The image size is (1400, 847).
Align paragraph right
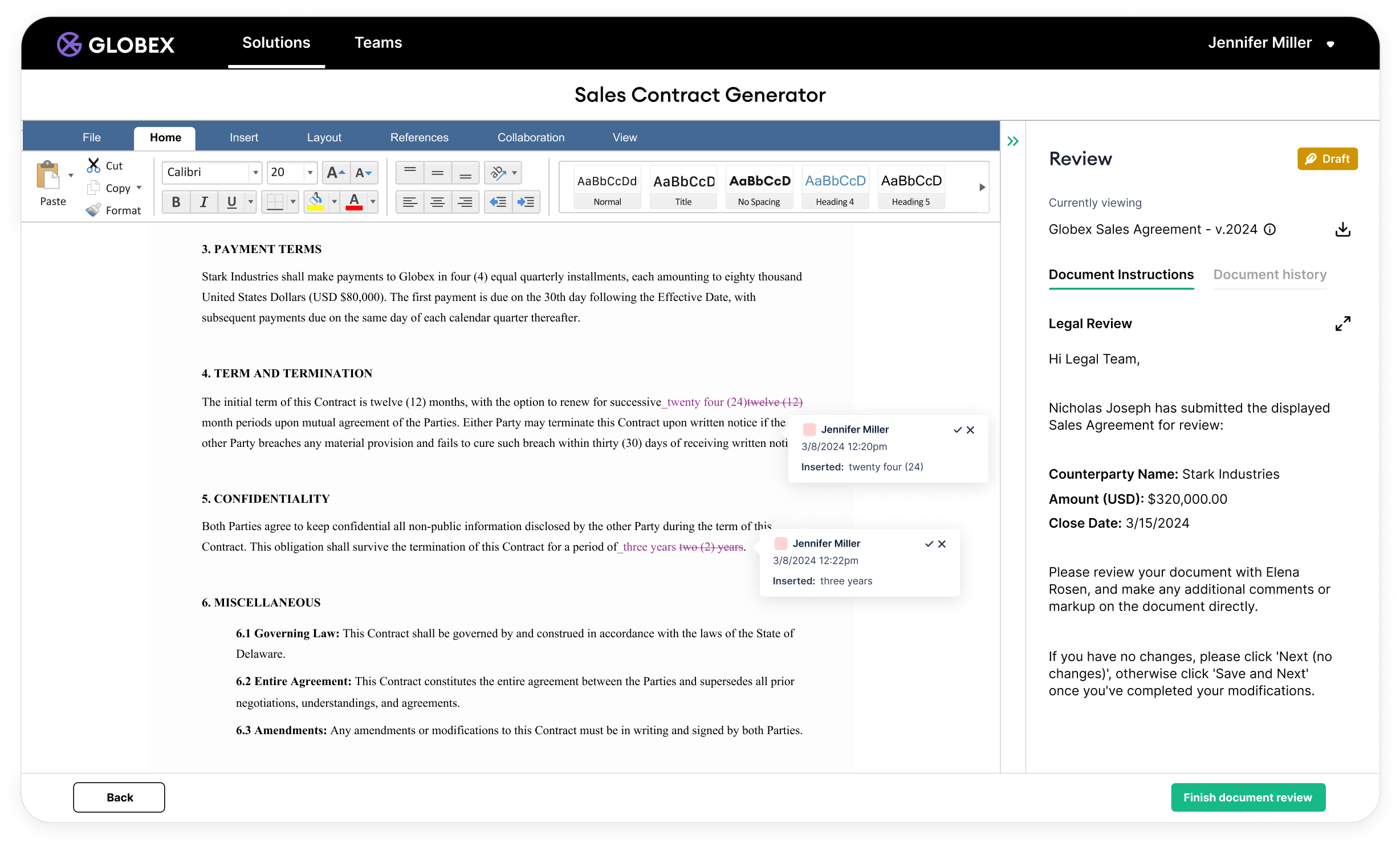465,202
